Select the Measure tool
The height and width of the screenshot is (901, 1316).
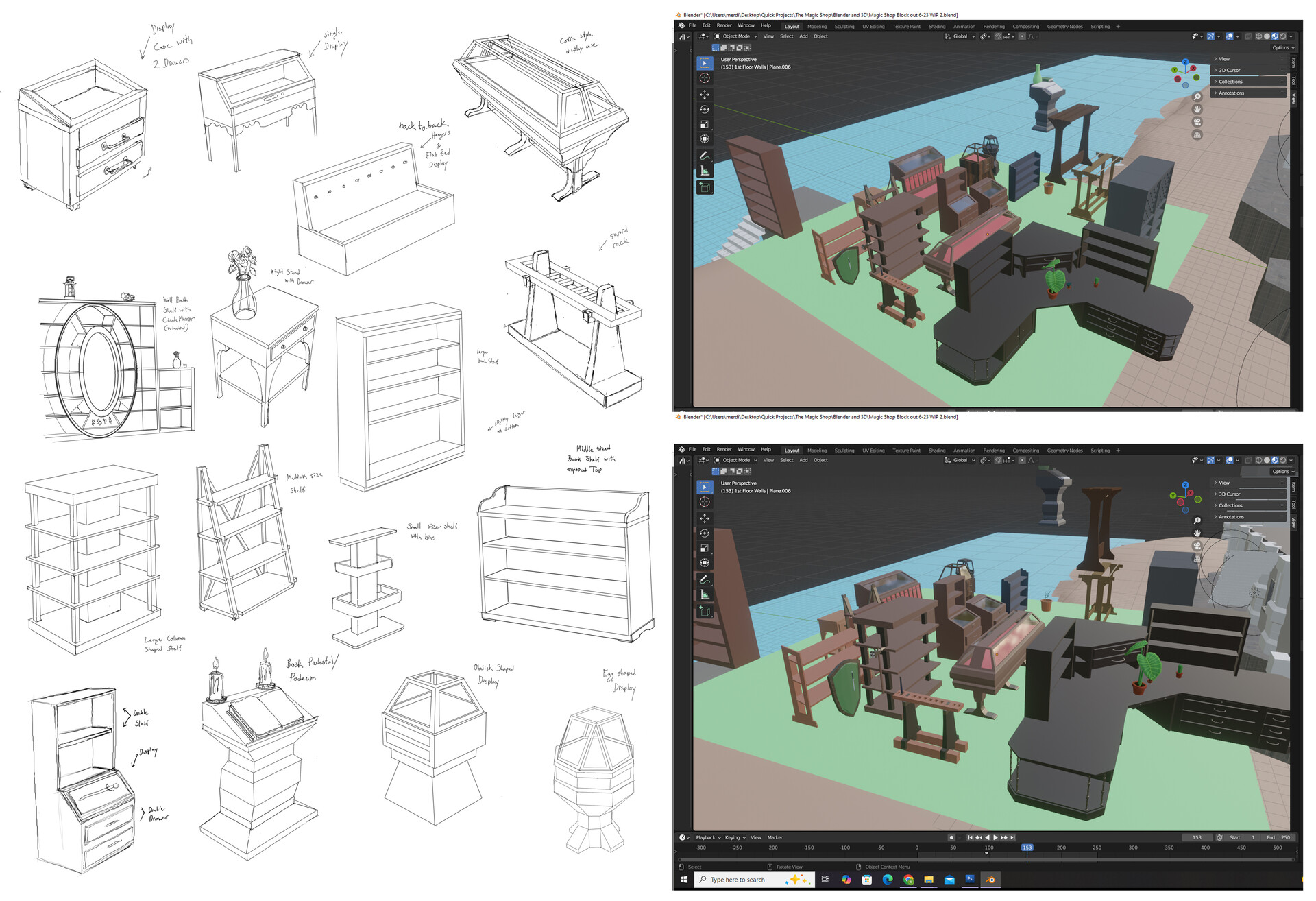[705, 168]
